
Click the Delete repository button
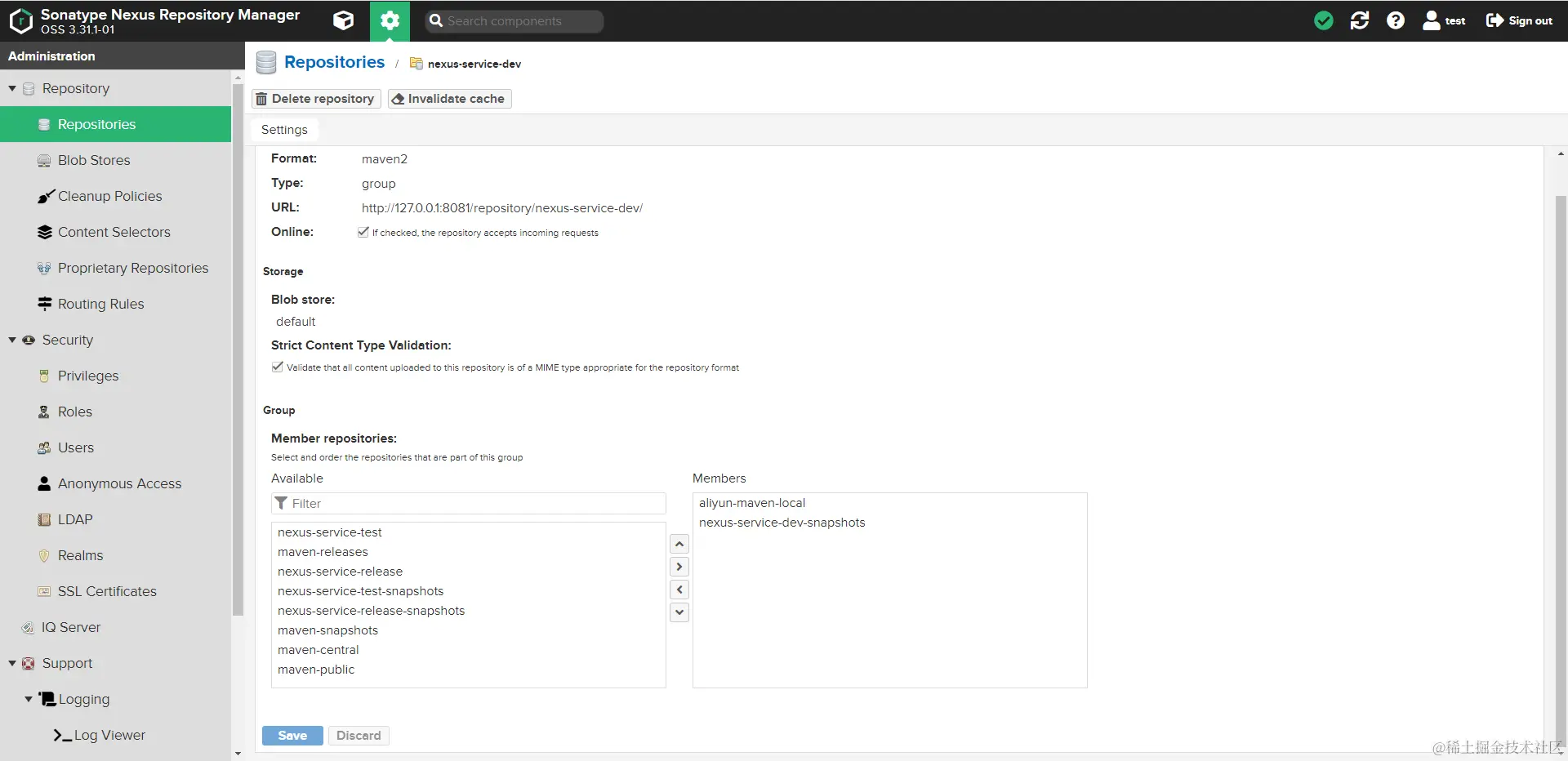pyautogui.click(x=316, y=99)
